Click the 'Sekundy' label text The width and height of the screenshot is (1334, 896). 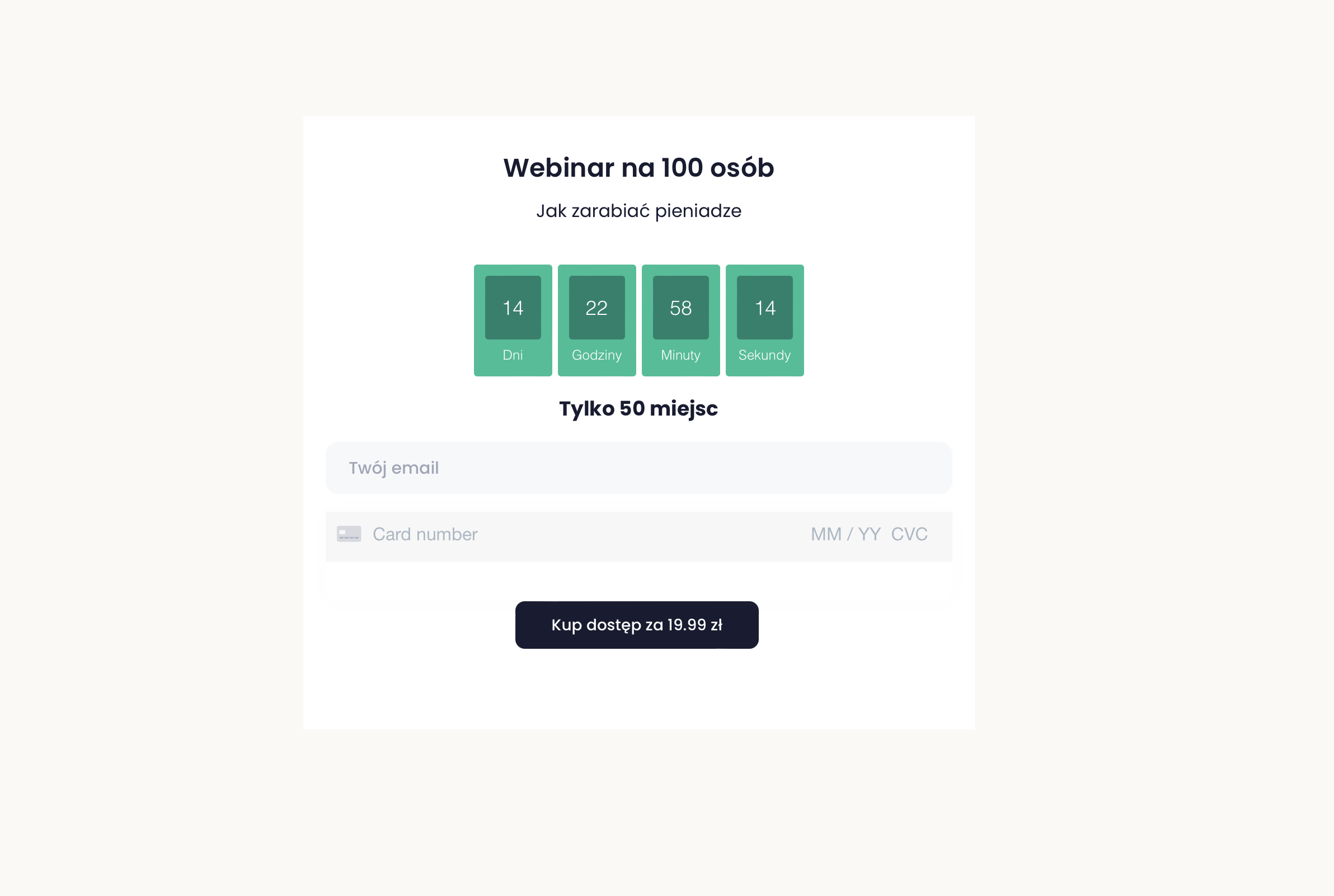pyautogui.click(x=765, y=355)
